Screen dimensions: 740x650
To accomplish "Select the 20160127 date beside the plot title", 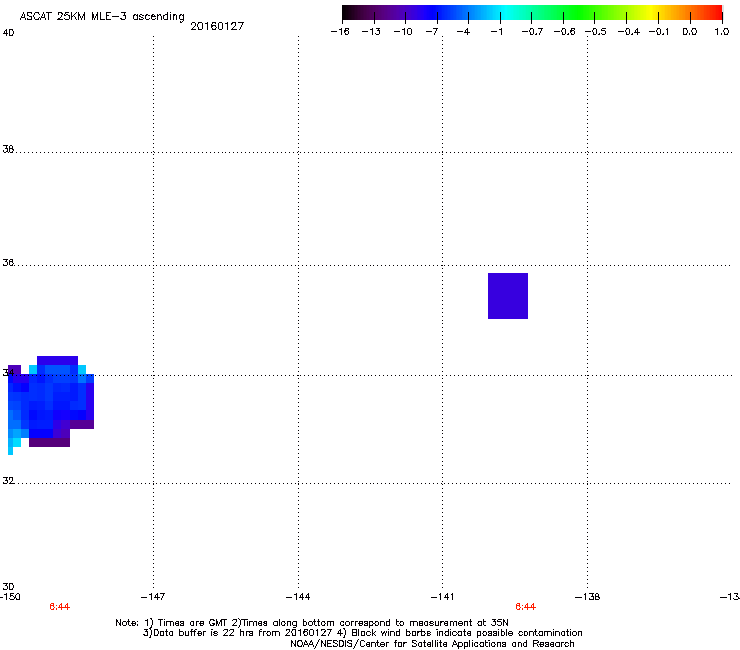I will pos(217,26).
